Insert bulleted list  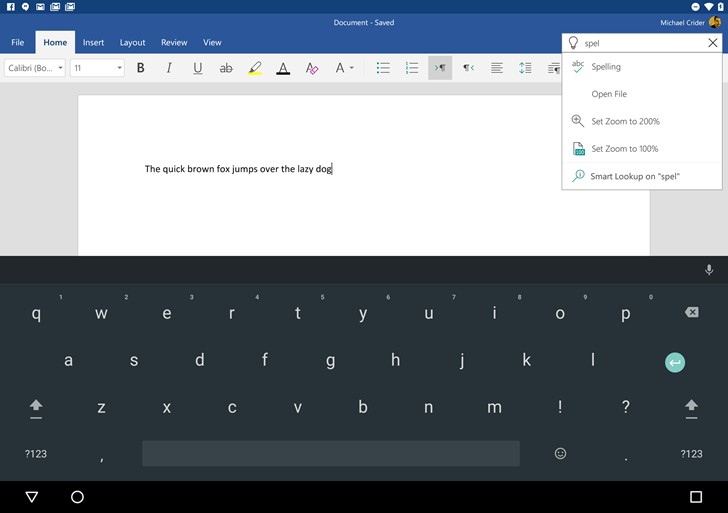click(x=383, y=68)
